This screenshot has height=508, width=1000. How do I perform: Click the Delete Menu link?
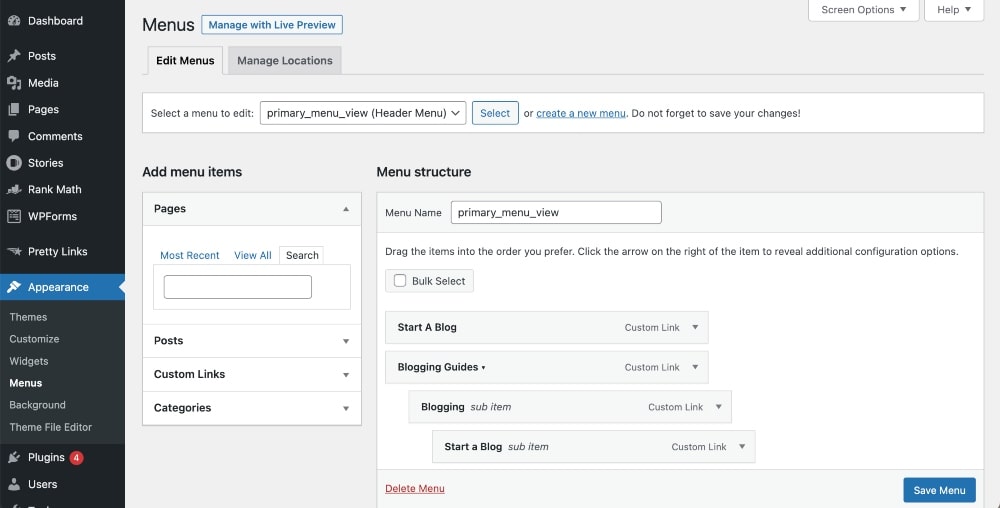coord(415,489)
